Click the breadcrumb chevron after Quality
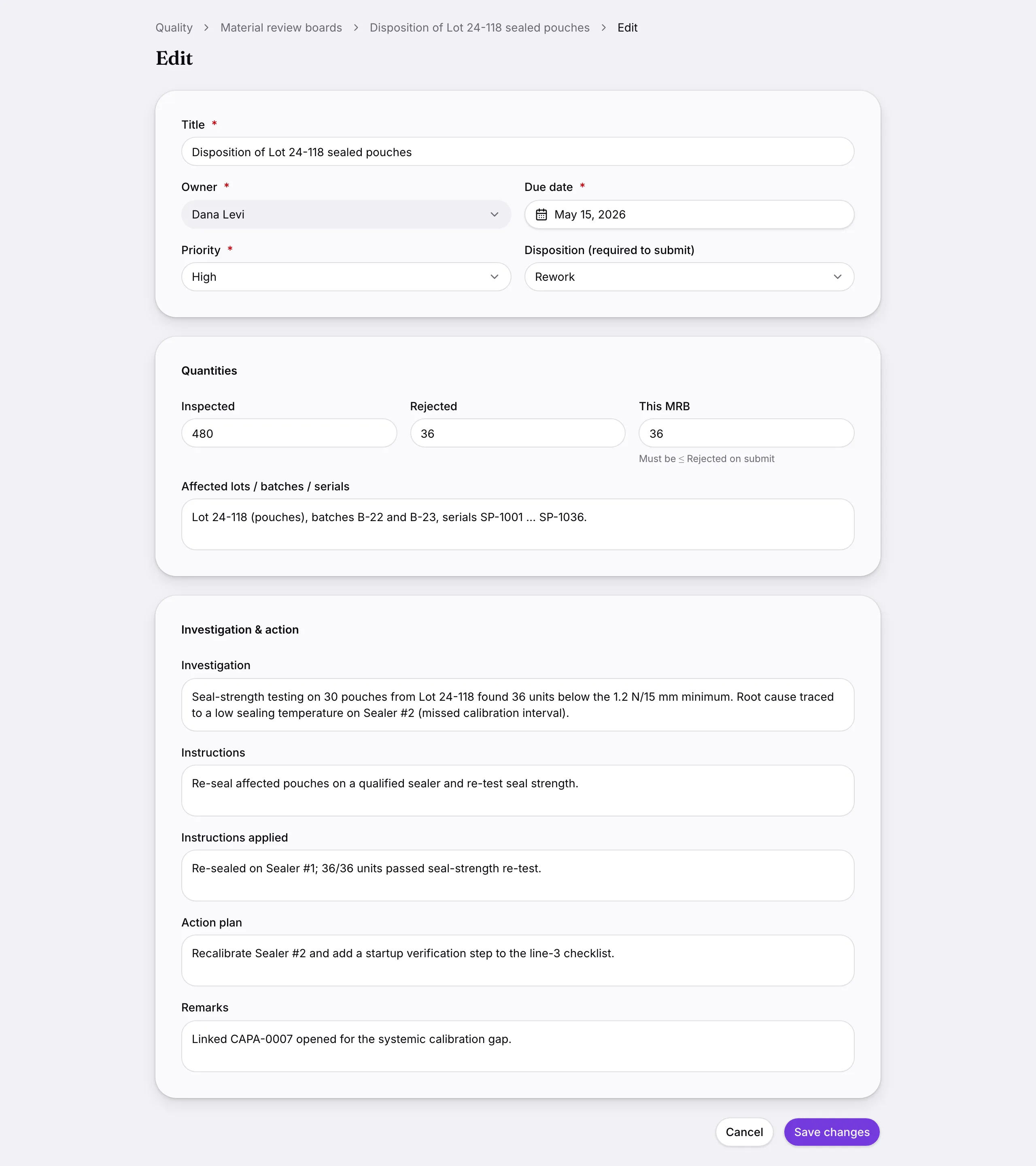1036x1166 pixels. [x=206, y=28]
